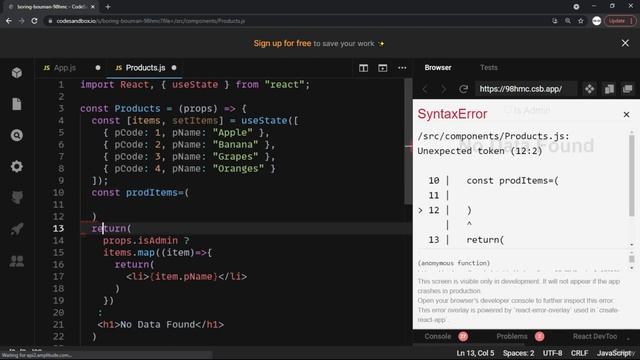Image resolution: width=640 pixels, height=360 pixels.
Task: Refresh the preview browser
Action: pyautogui.click(x=463, y=89)
